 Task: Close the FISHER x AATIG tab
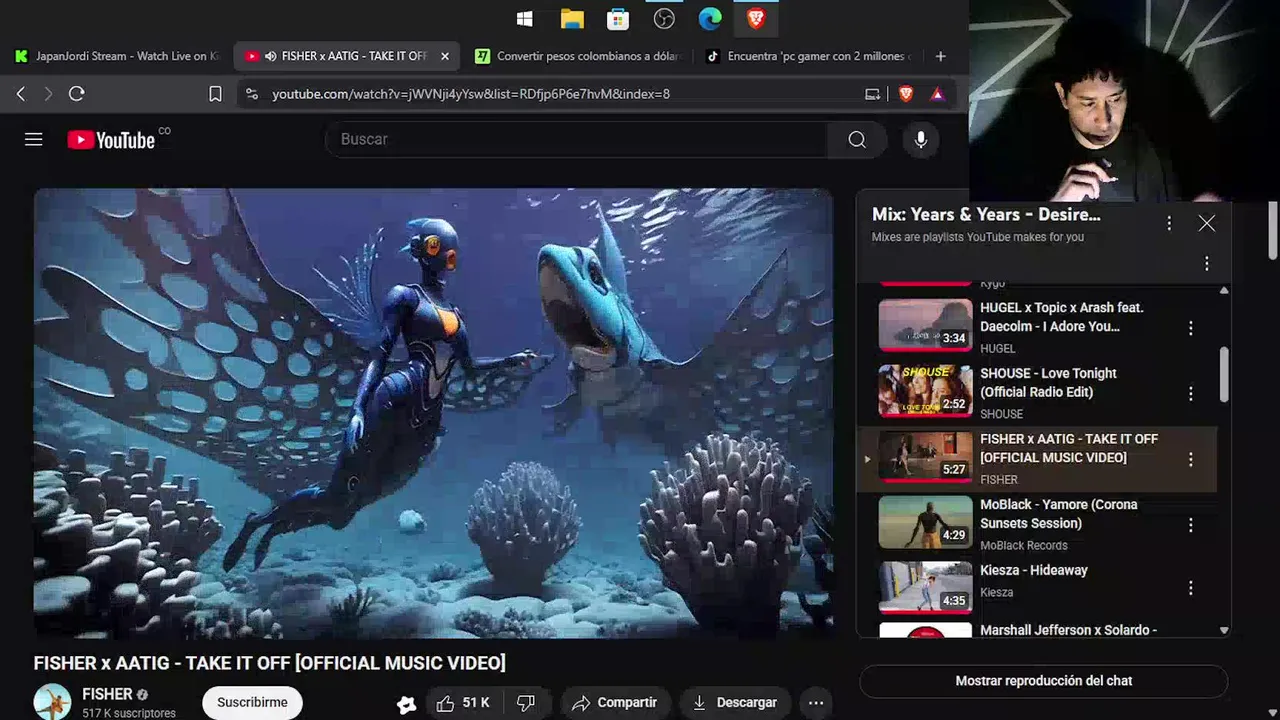click(445, 56)
